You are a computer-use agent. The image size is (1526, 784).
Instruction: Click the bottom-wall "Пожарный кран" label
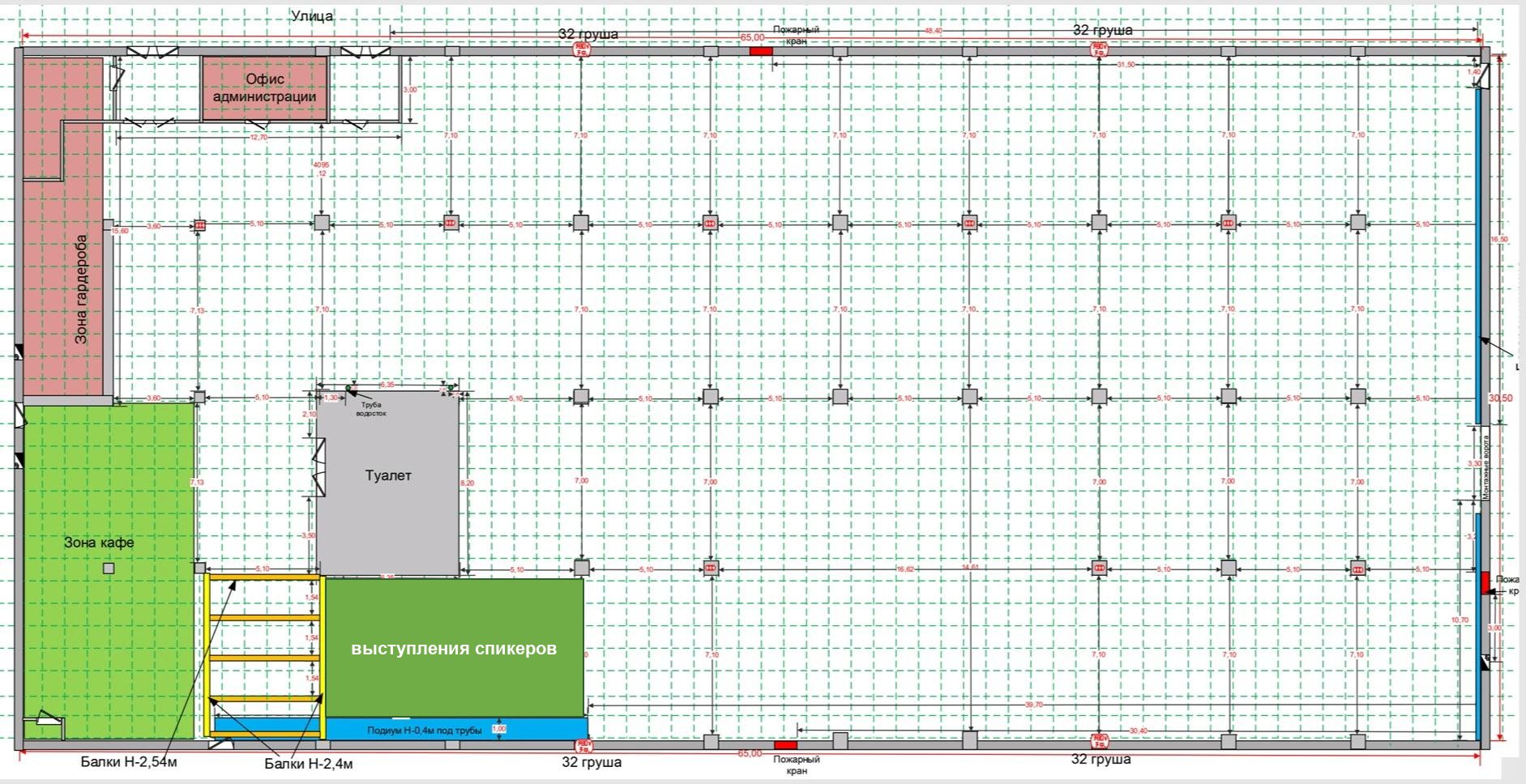click(x=797, y=765)
